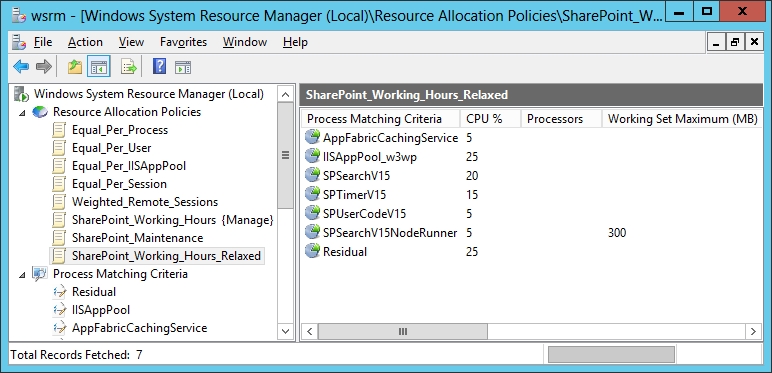772x373 pixels.
Task: Click the SharePoint_Working_Hours_Relaxed pane header
Action: 531,95
